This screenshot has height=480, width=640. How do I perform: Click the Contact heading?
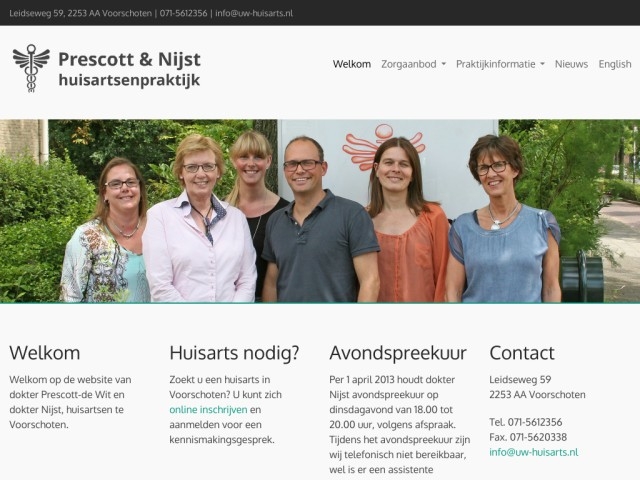(x=522, y=353)
